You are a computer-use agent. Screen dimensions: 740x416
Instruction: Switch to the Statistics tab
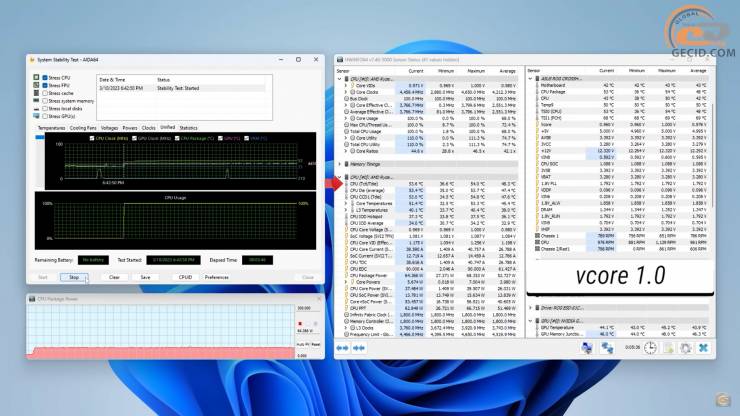click(188, 128)
